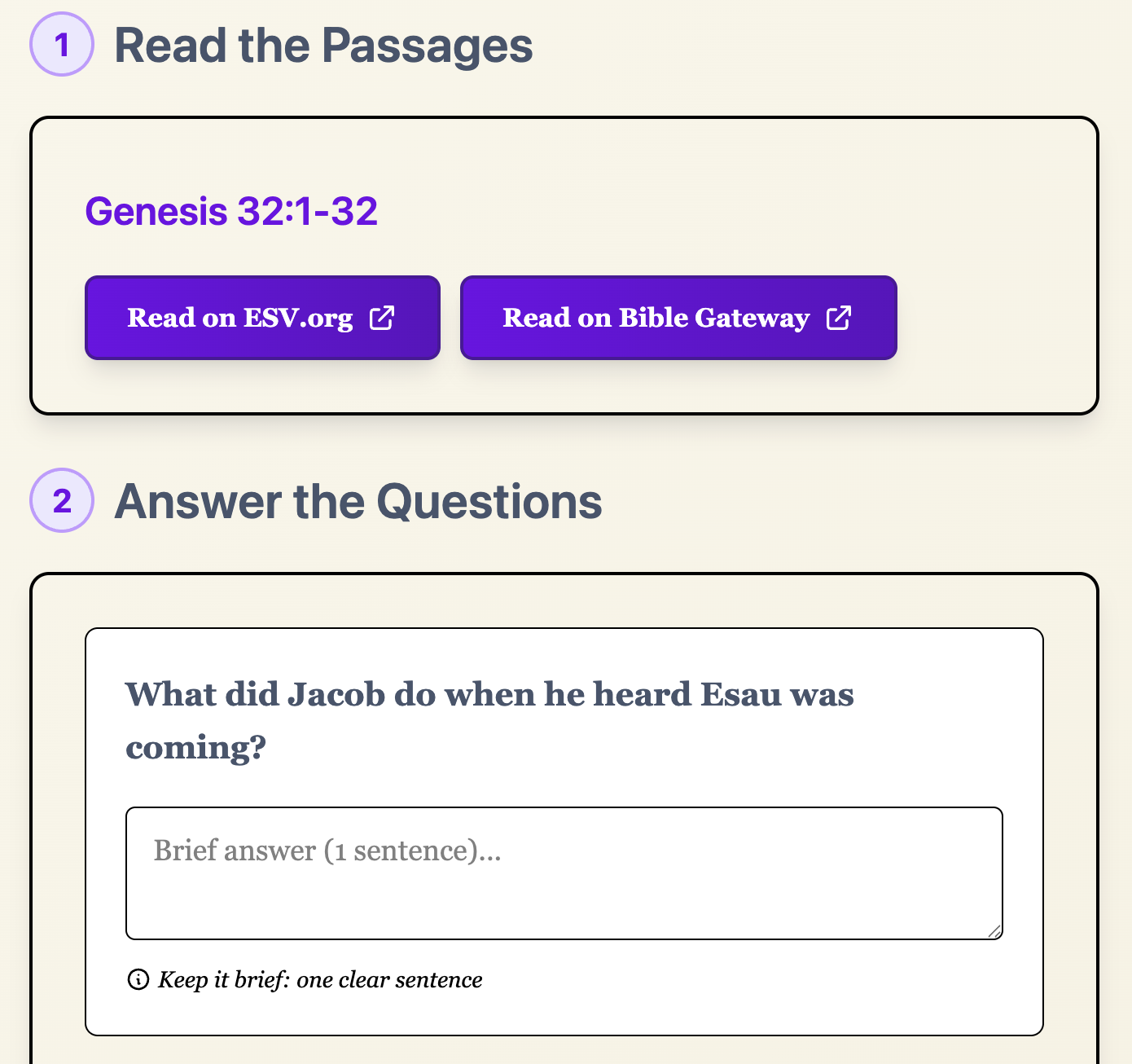Select the Genesis 32:1-32 passage title
The image size is (1132, 1064).
(231, 211)
